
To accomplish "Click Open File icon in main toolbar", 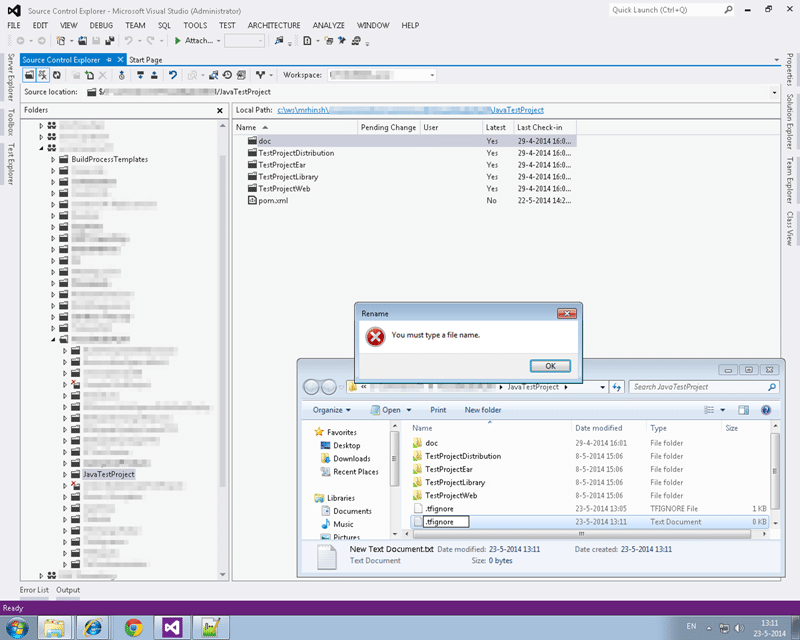I will pos(83,41).
